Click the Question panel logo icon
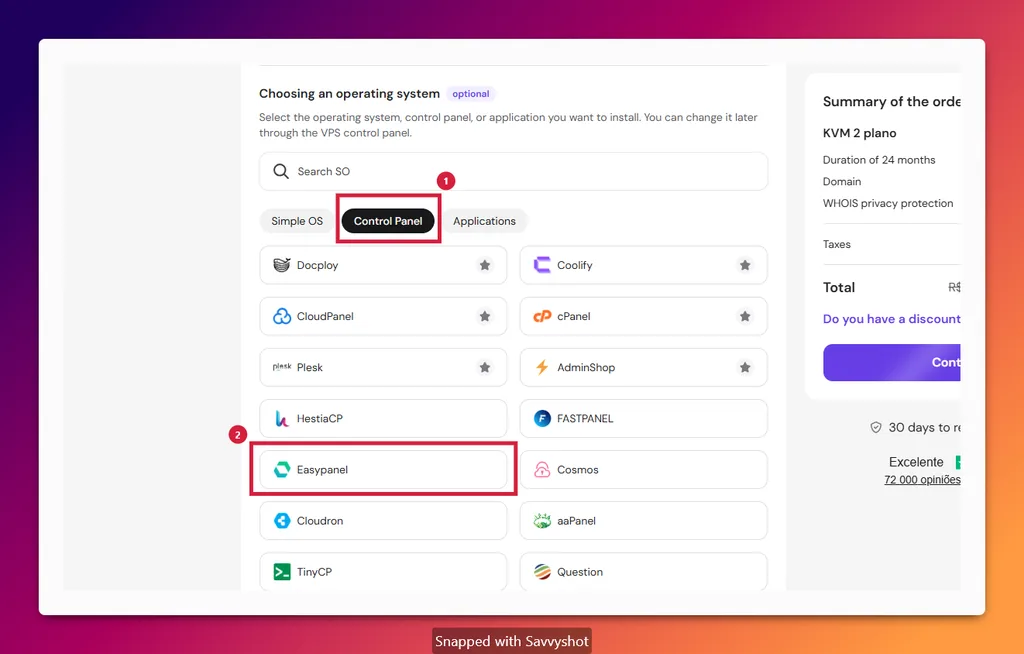 click(542, 572)
